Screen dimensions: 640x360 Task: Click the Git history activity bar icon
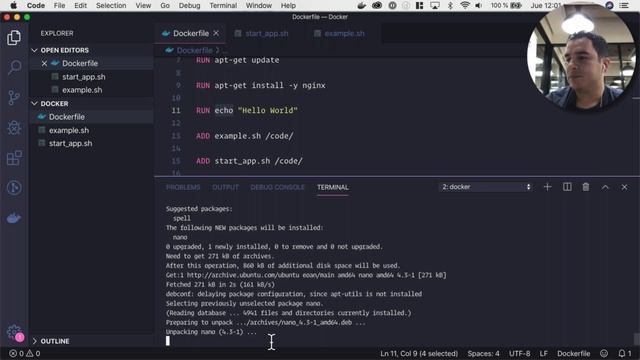[14, 188]
